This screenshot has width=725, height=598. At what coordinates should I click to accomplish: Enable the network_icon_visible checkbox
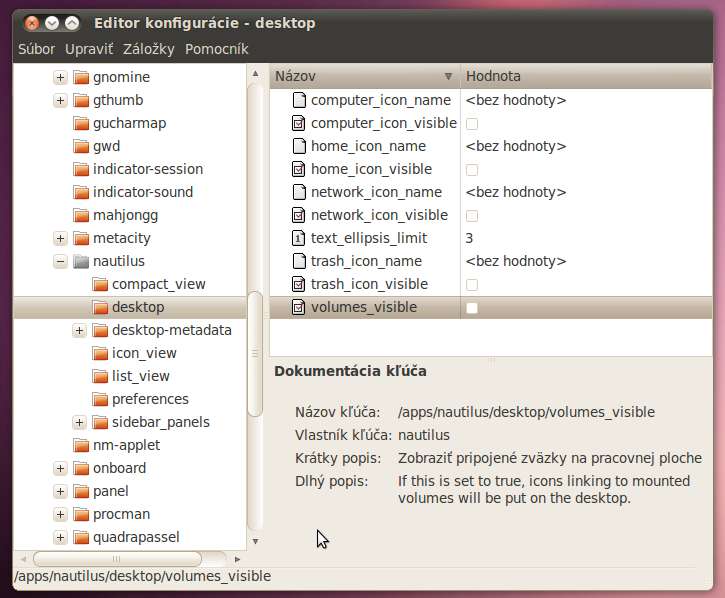pyautogui.click(x=472, y=216)
